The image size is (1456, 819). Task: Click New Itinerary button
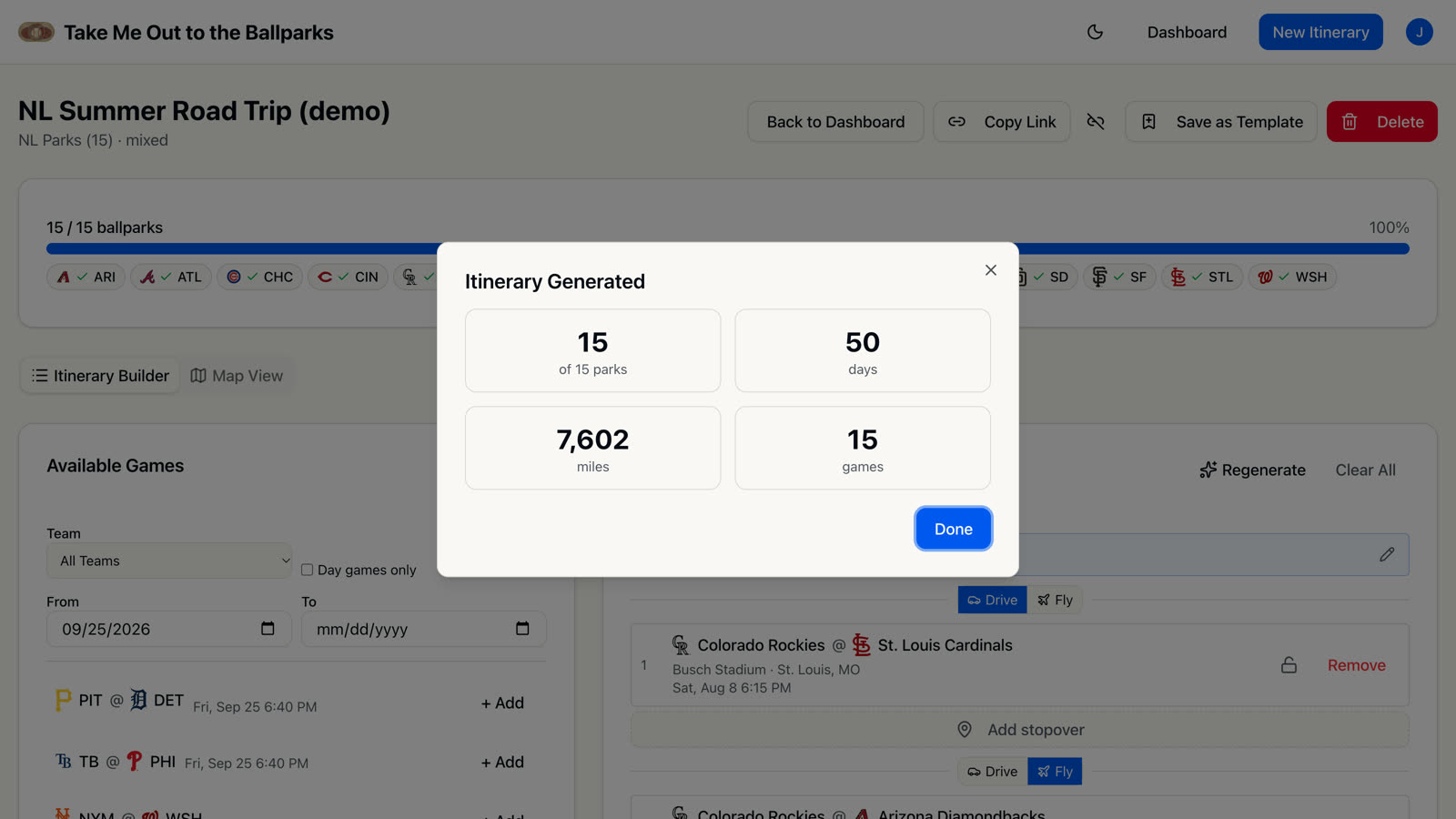tap(1320, 32)
